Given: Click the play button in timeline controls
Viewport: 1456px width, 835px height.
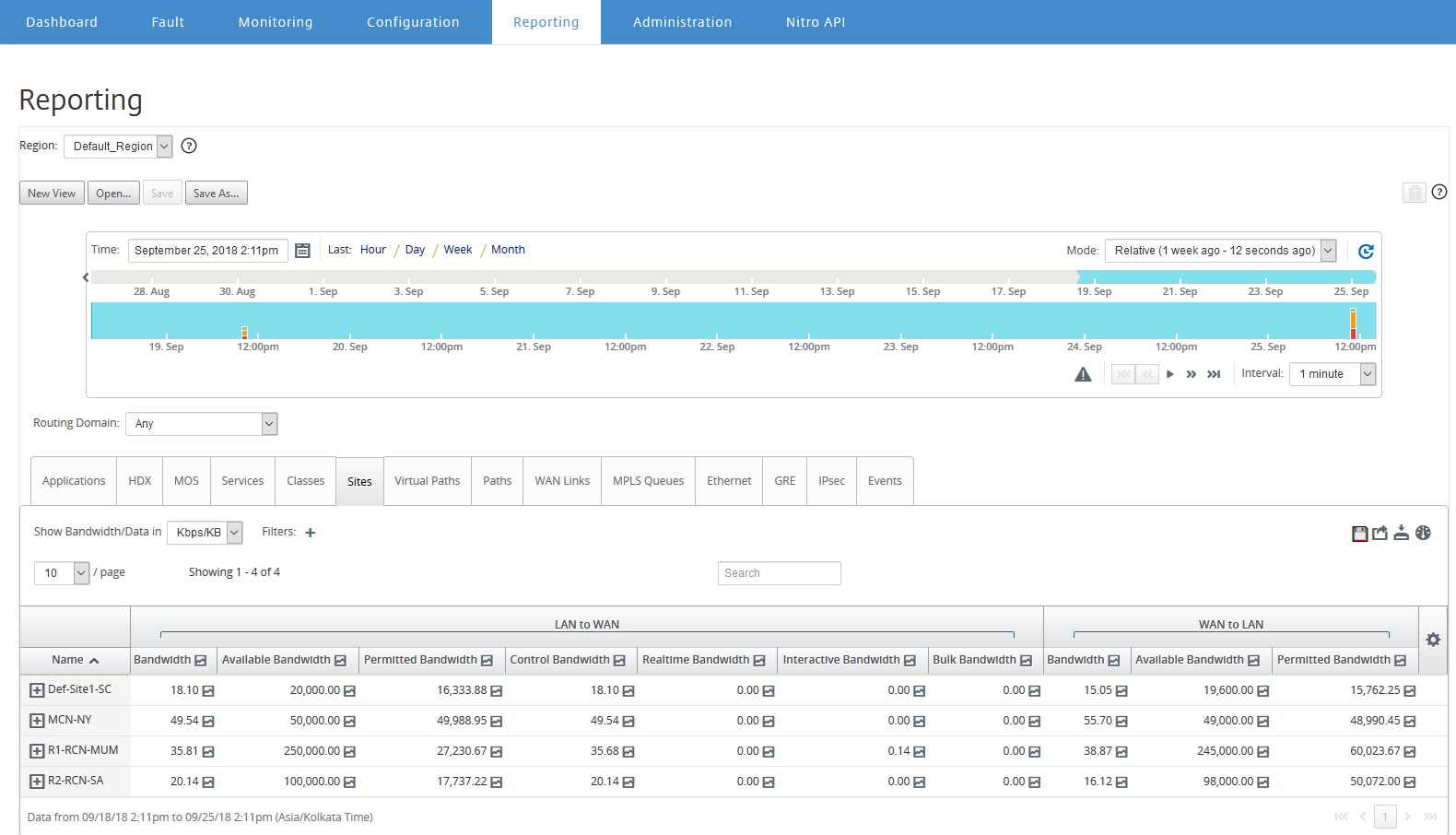Looking at the screenshot, I should pos(1170,374).
